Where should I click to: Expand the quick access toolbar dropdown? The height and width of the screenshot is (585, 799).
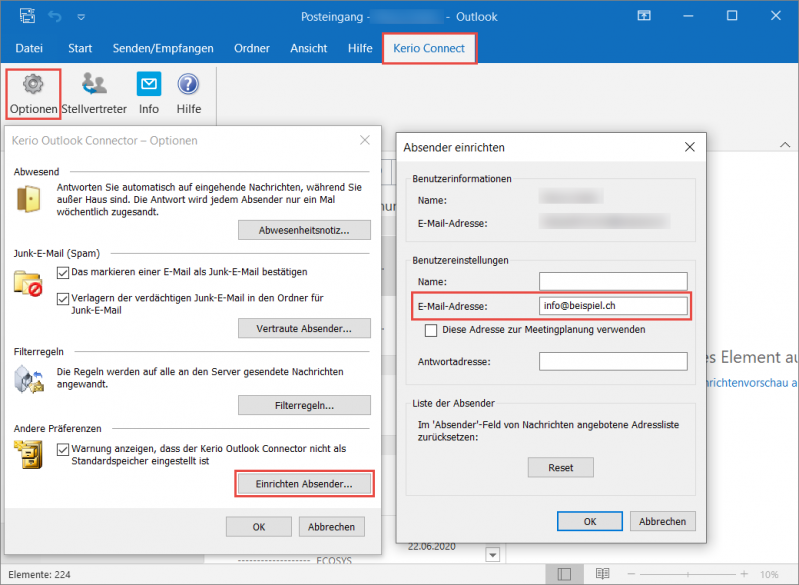[81, 17]
